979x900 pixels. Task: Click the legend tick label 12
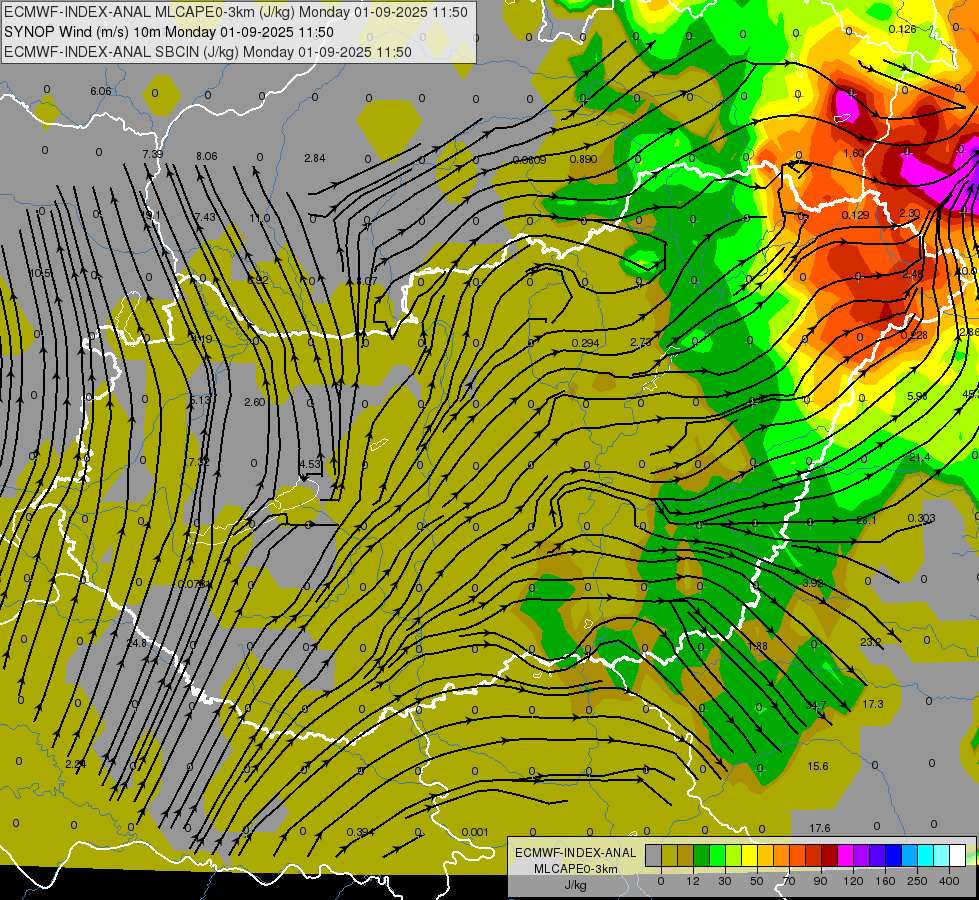[x=693, y=881]
